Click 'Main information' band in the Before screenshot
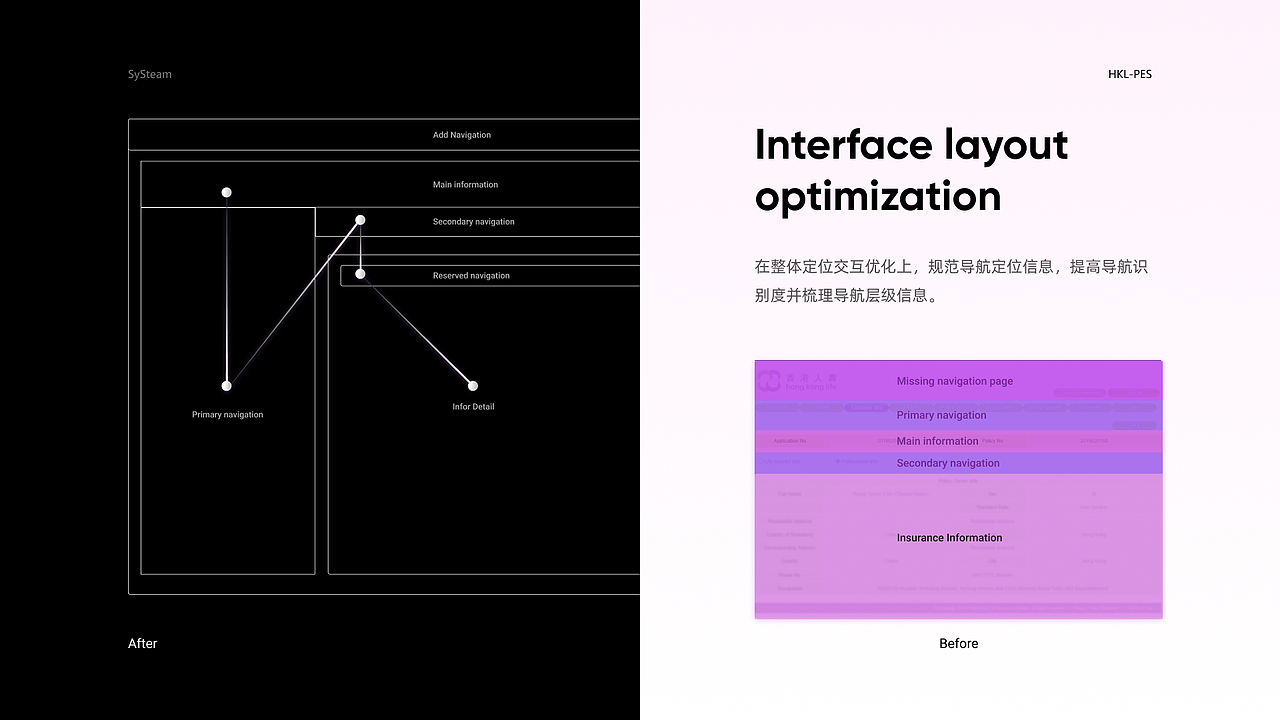This screenshot has height=720, width=1280. 958,441
